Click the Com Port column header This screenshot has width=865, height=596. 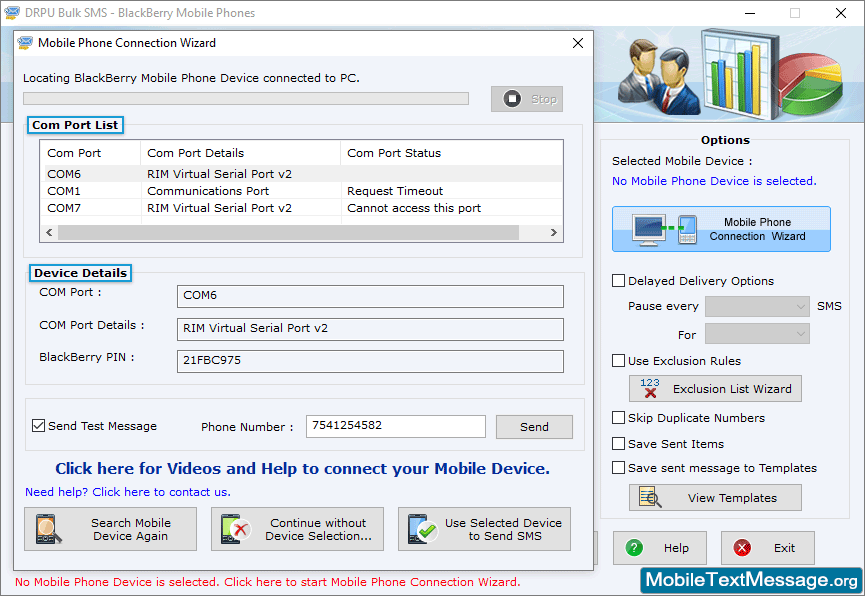(x=91, y=153)
